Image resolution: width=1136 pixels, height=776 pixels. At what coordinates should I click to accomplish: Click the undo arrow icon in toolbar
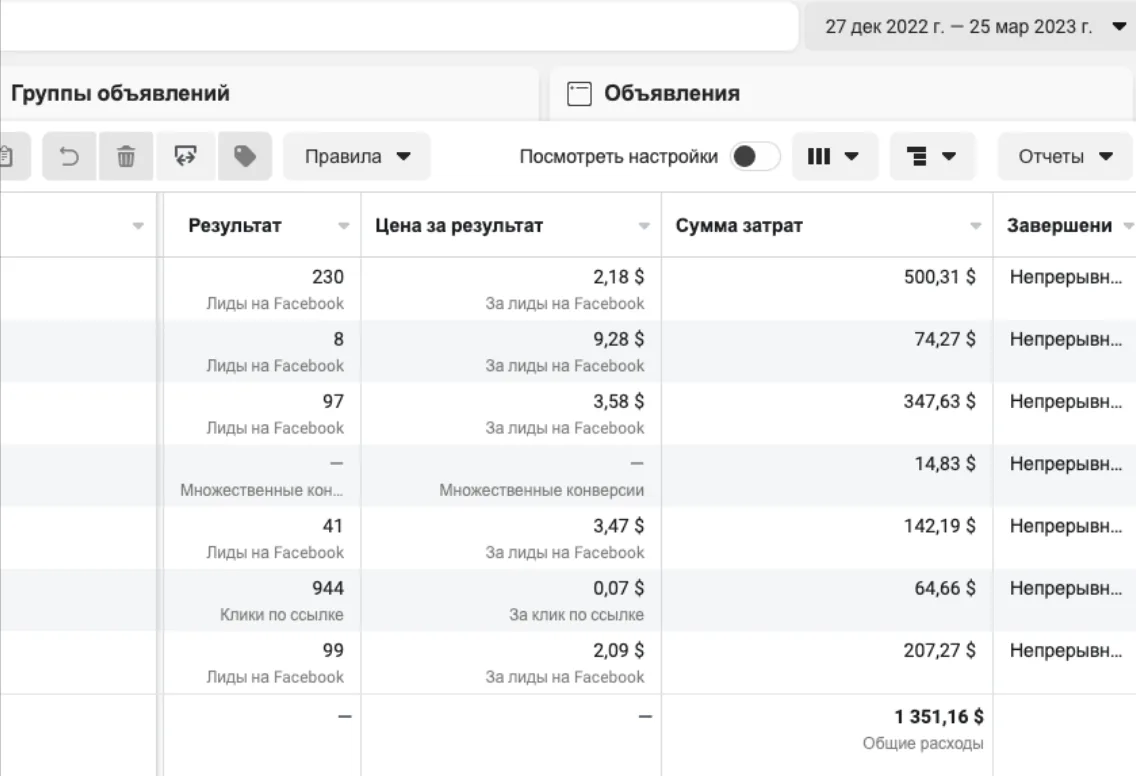click(x=69, y=156)
